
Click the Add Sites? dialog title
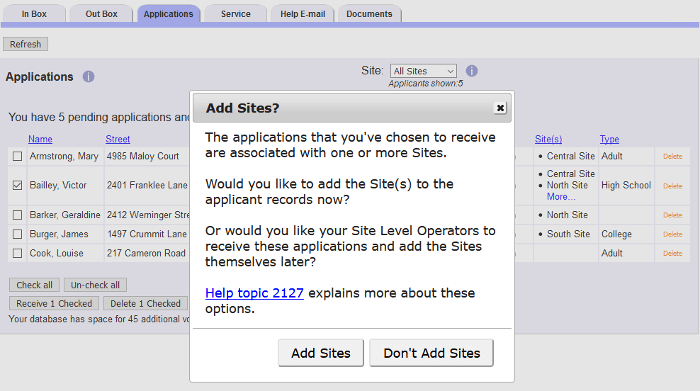pos(242,108)
